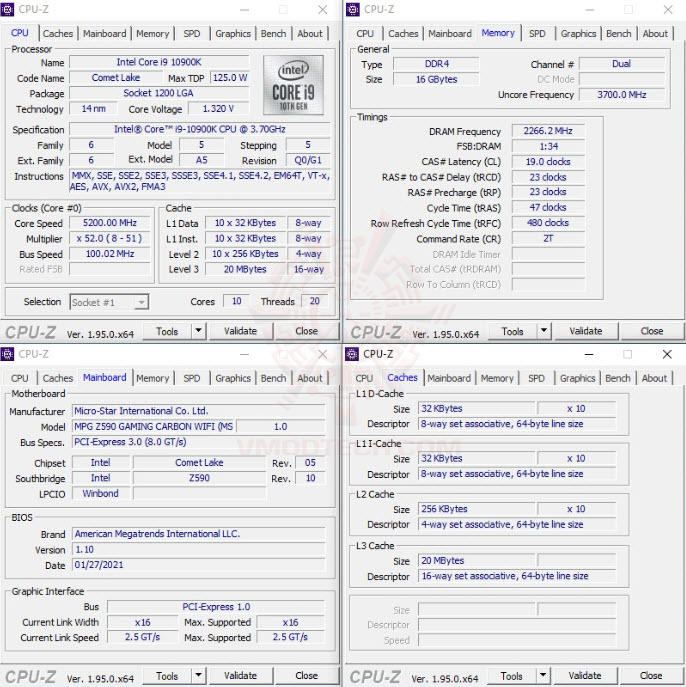686x687 pixels.
Task: Open Bench tab in CPU window
Action: point(273,33)
